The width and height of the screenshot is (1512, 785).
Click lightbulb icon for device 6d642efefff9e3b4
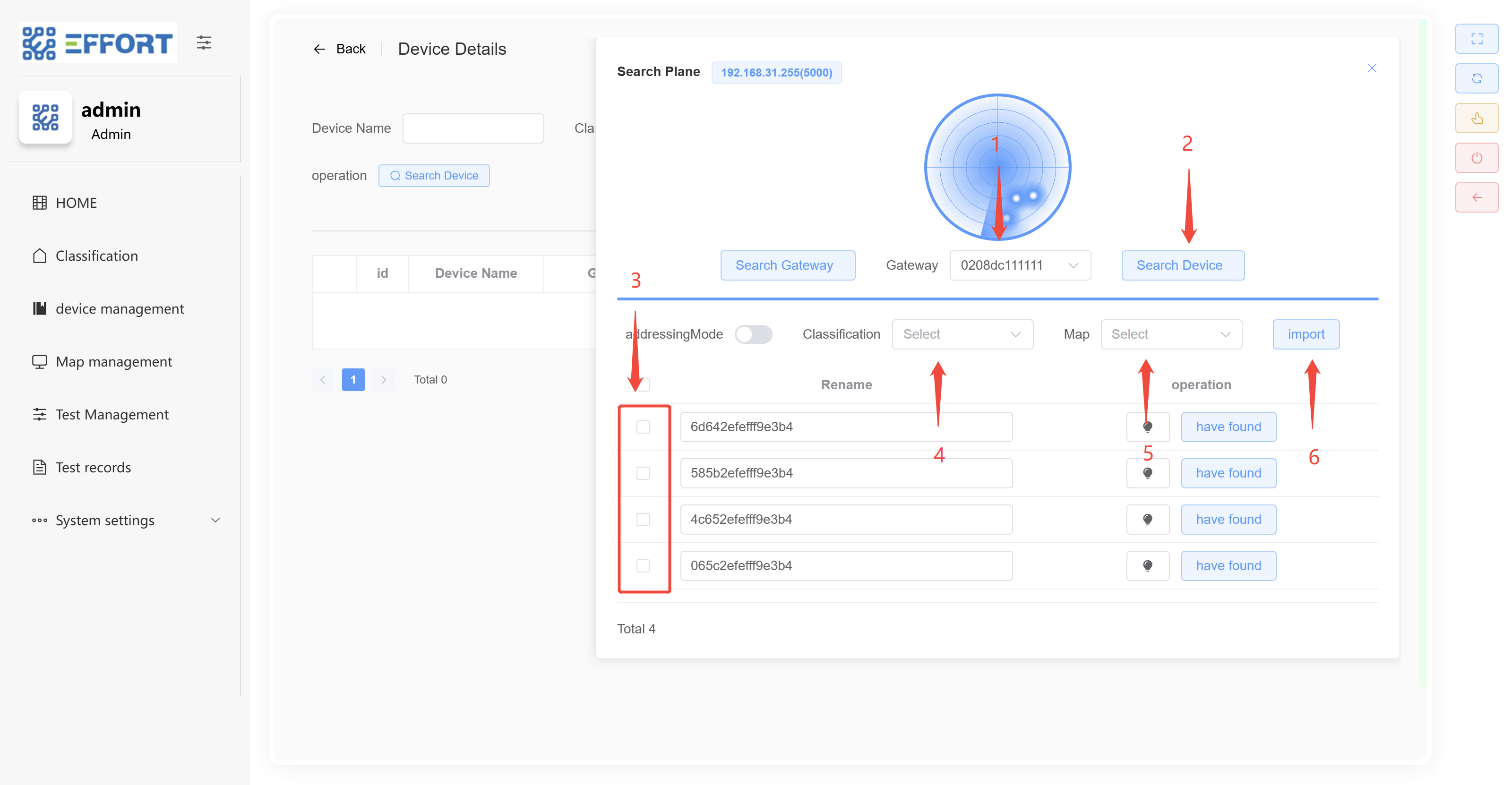click(1148, 427)
